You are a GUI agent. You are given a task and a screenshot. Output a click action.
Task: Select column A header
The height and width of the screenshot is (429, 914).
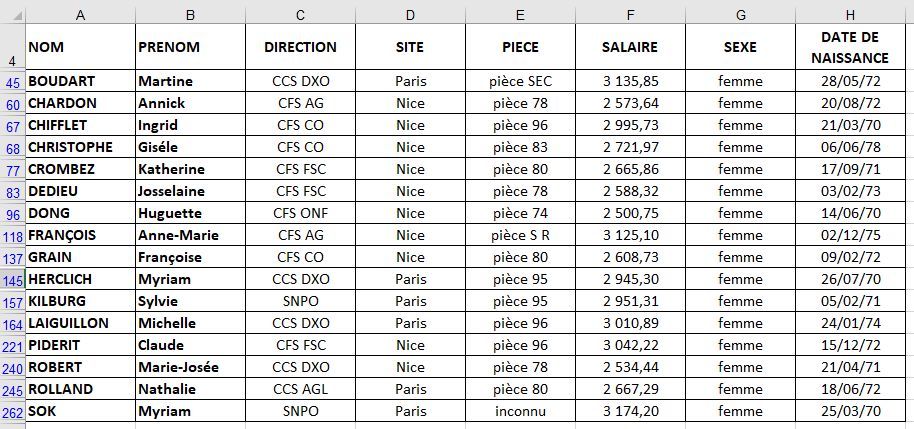tap(80, 12)
